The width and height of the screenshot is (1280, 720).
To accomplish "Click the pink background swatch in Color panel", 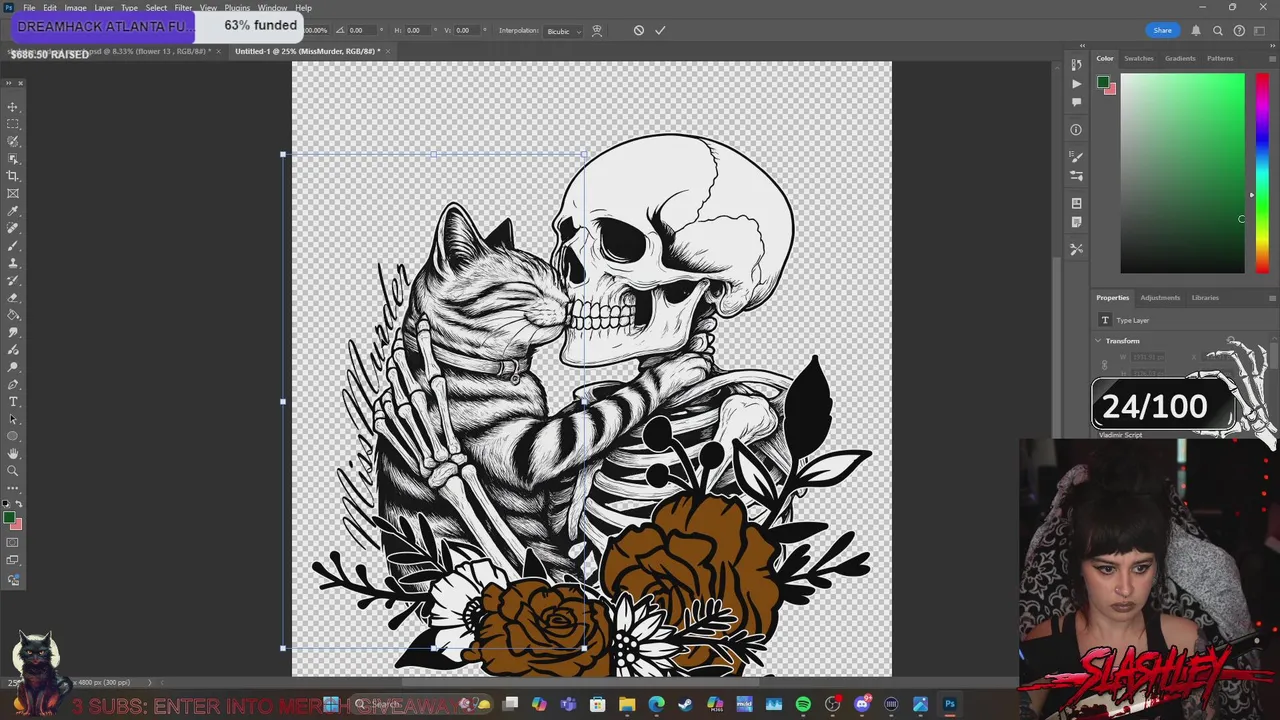I will pyautogui.click(x=1110, y=90).
